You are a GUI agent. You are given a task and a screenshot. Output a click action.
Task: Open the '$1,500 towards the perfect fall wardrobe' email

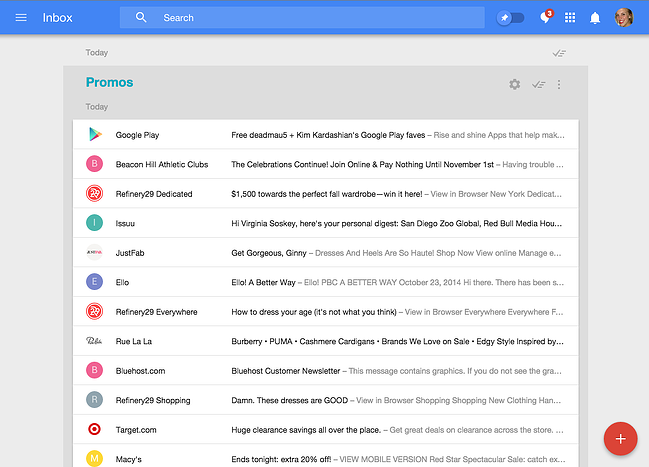tap(326, 193)
